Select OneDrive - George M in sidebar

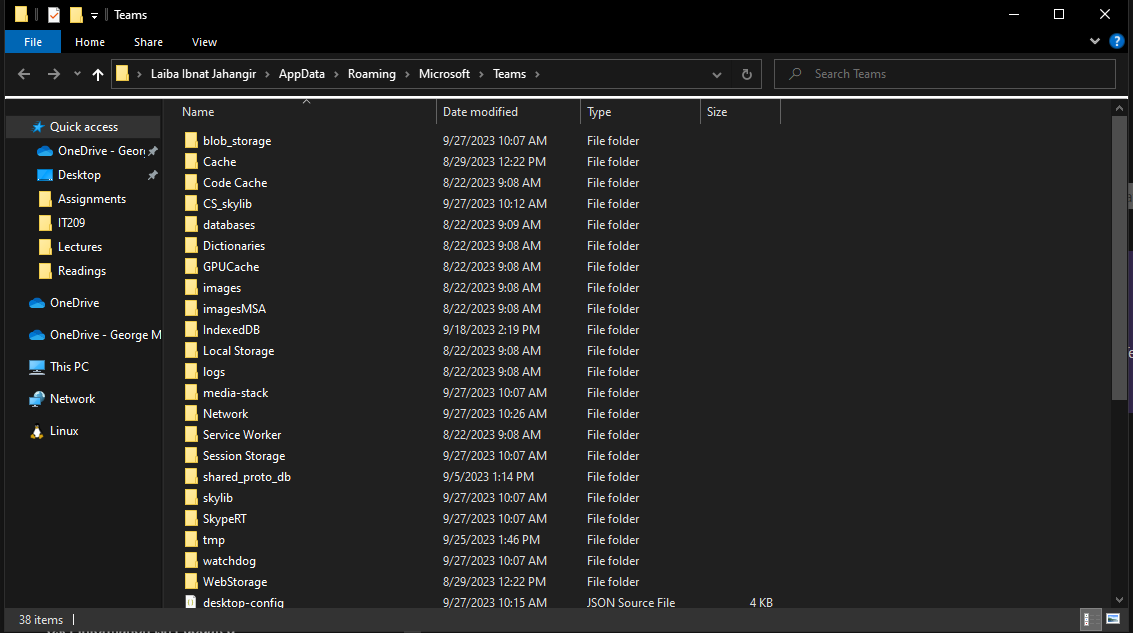pyautogui.click(x=105, y=335)
